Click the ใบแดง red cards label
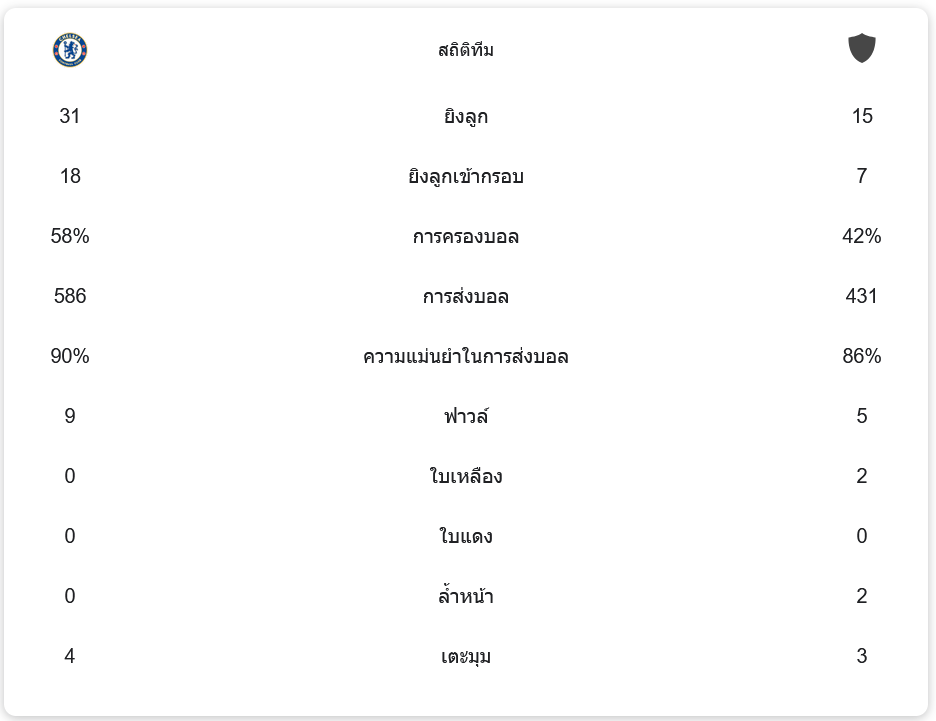 click(x=466, y=537)
